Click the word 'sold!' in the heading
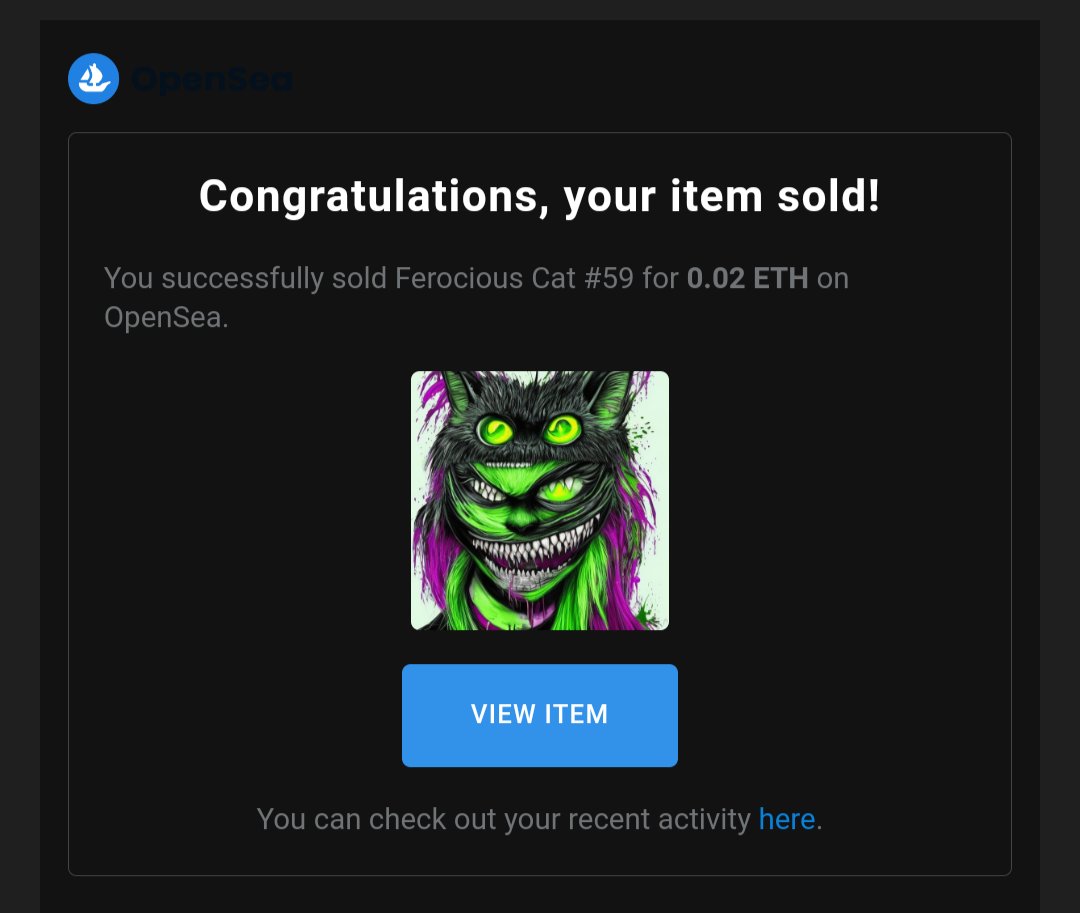The width and height of the screenshot is (1080, 913). click(x=829, y=196)
